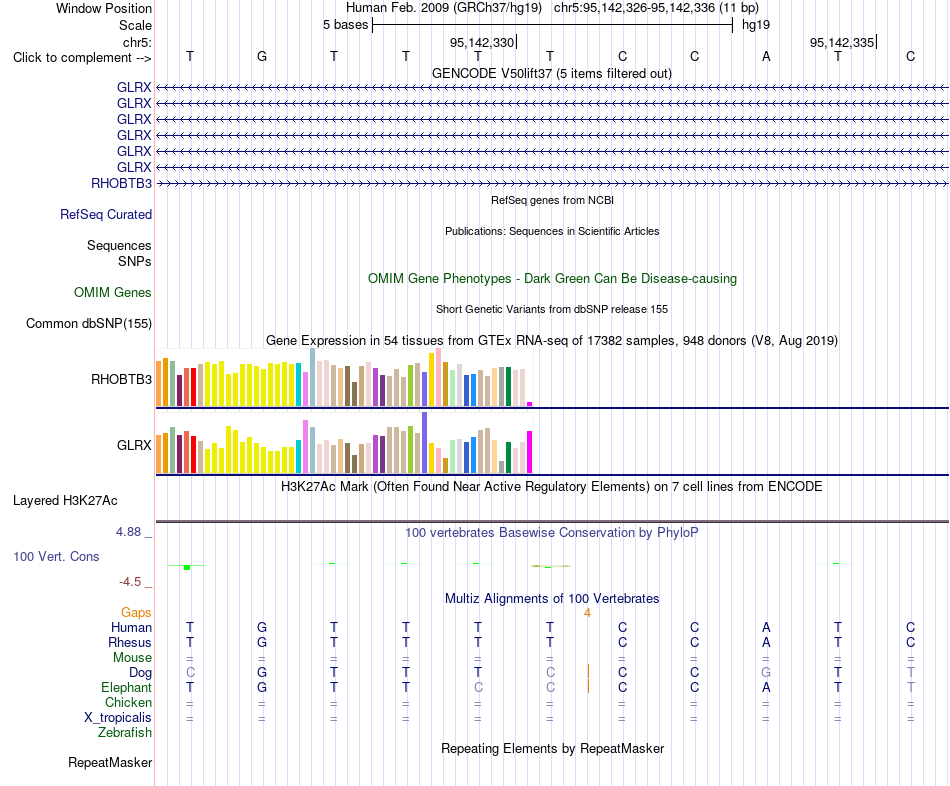Image resolution: width=950 pixels, height=786 pixels.
Task: Click the '100 Vert. Cons' track label
Action: click(56, 556)
